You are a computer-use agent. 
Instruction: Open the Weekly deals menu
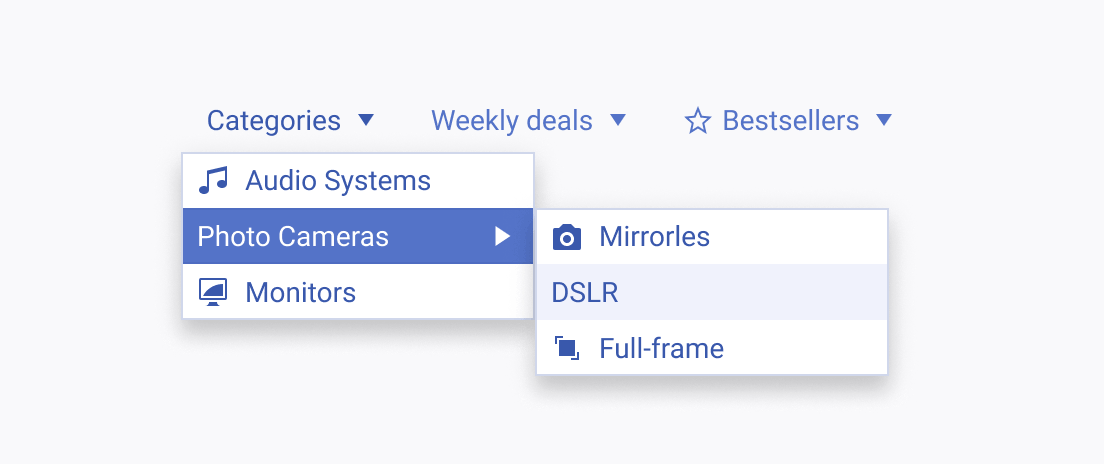click(x=528, y=120)
